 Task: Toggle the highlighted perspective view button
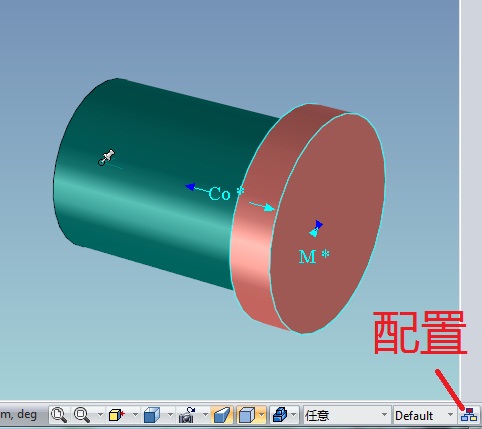[x=222, y=415]
